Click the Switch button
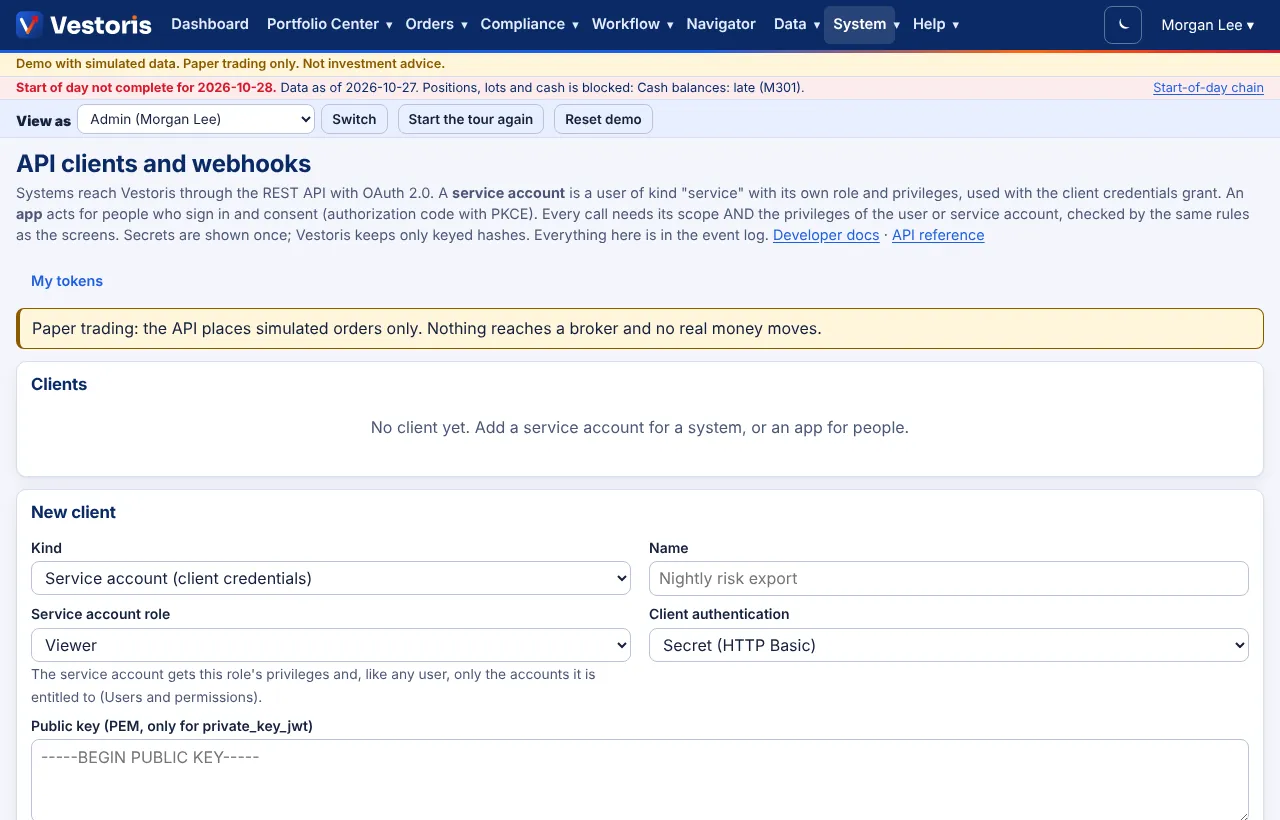The image size is (1280, 820). coord(354,119)
